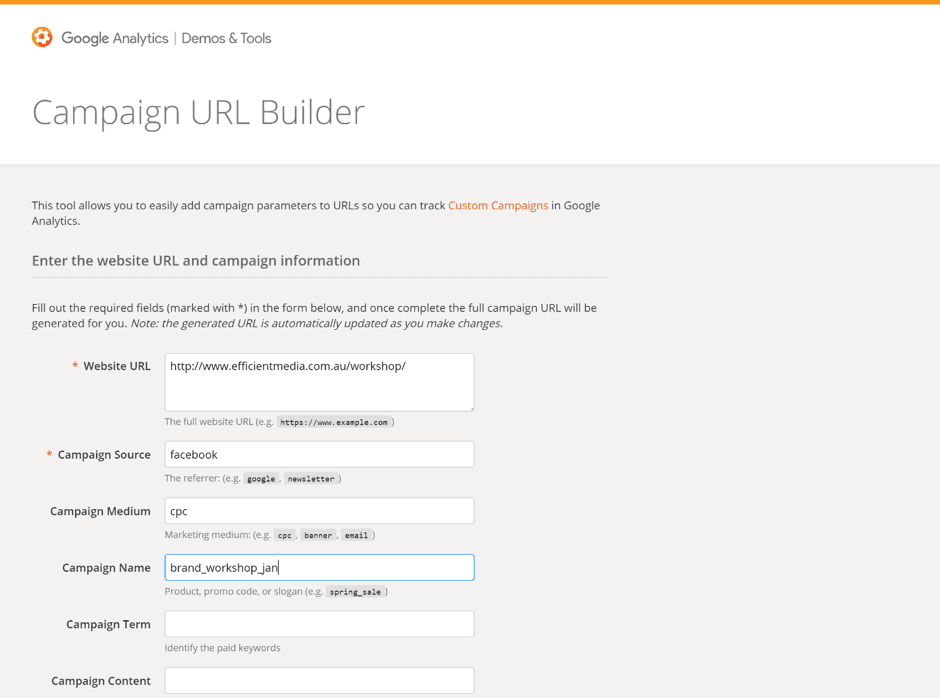The image size is (940, 698).
Task: Open the Custom Campaigns link
Action: coord(498,205)
